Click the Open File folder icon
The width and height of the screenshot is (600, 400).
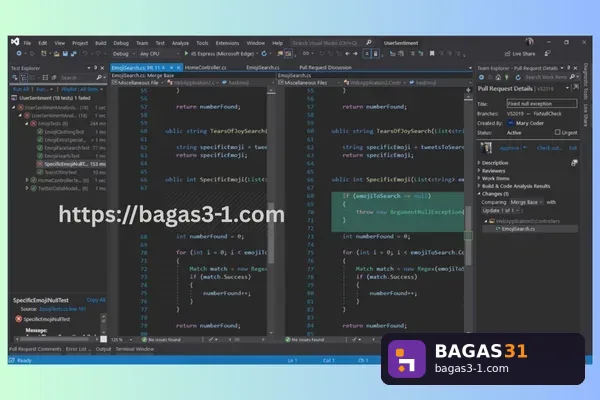pyautogui.click(x=57, y=54)
